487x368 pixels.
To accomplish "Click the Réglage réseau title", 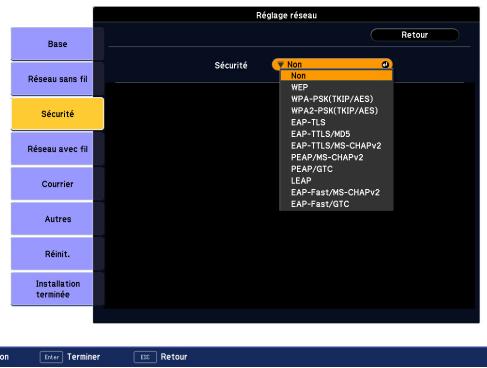I will pyautogui.click(x=286, y=15).
